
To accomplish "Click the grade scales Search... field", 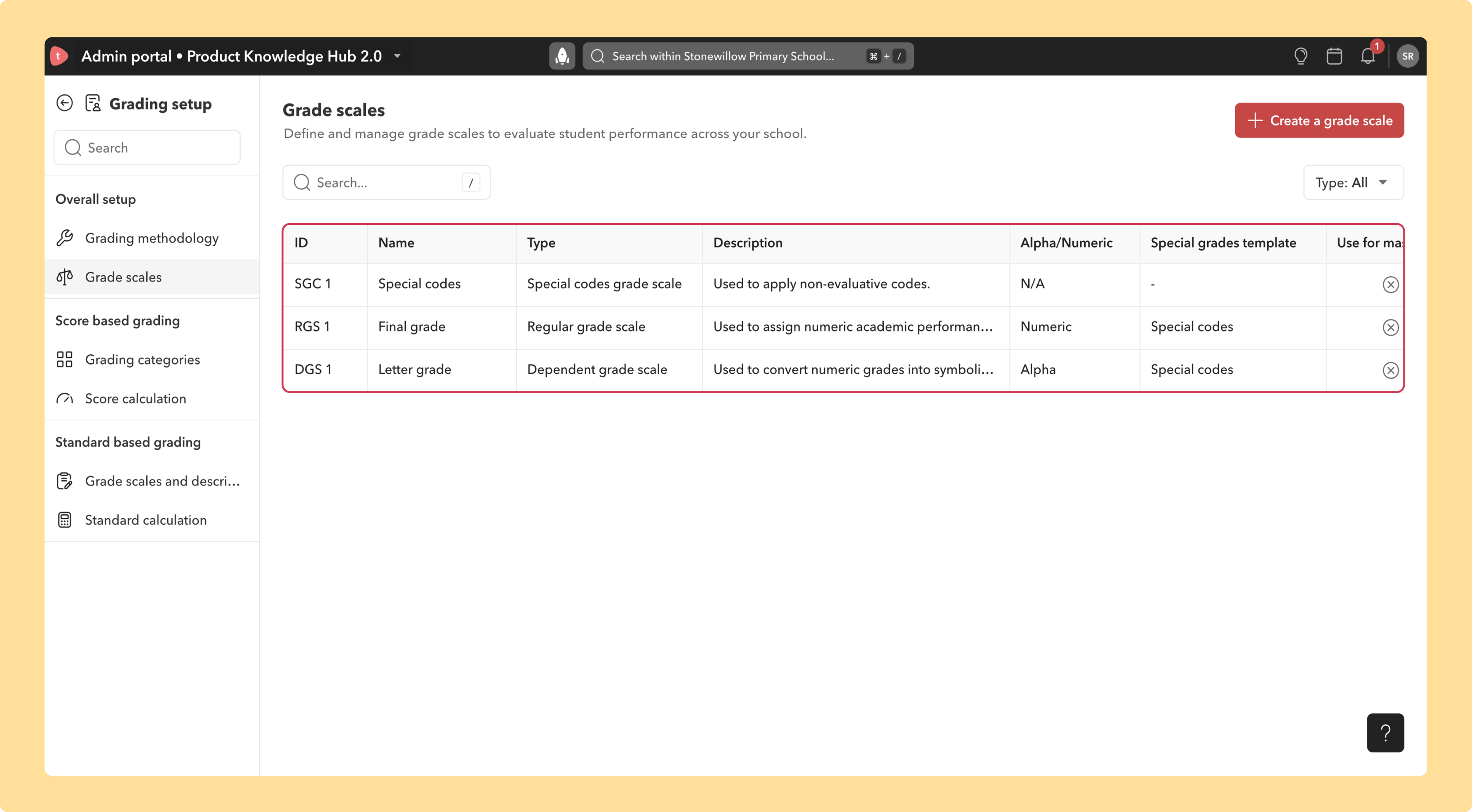I will click(x=386, y=182).
